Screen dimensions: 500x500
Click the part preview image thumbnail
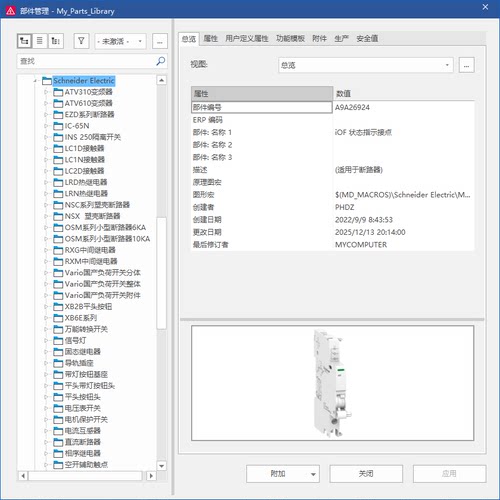332,383
